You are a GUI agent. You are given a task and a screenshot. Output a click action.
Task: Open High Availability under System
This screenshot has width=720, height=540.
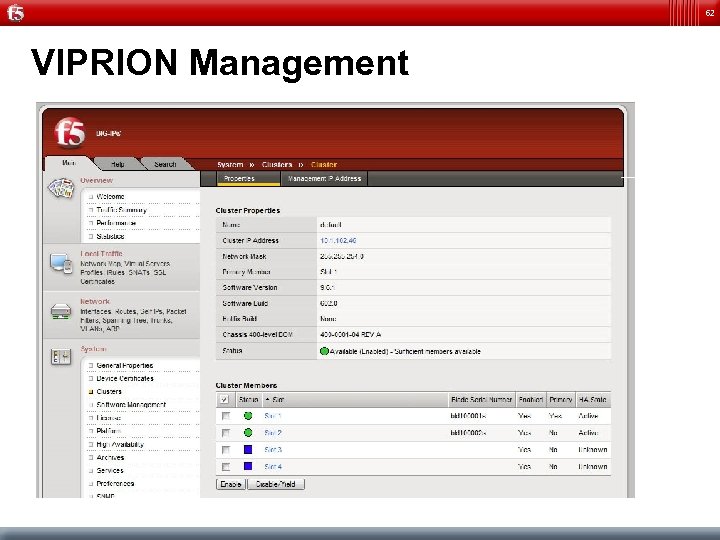(x=120, y=444)
